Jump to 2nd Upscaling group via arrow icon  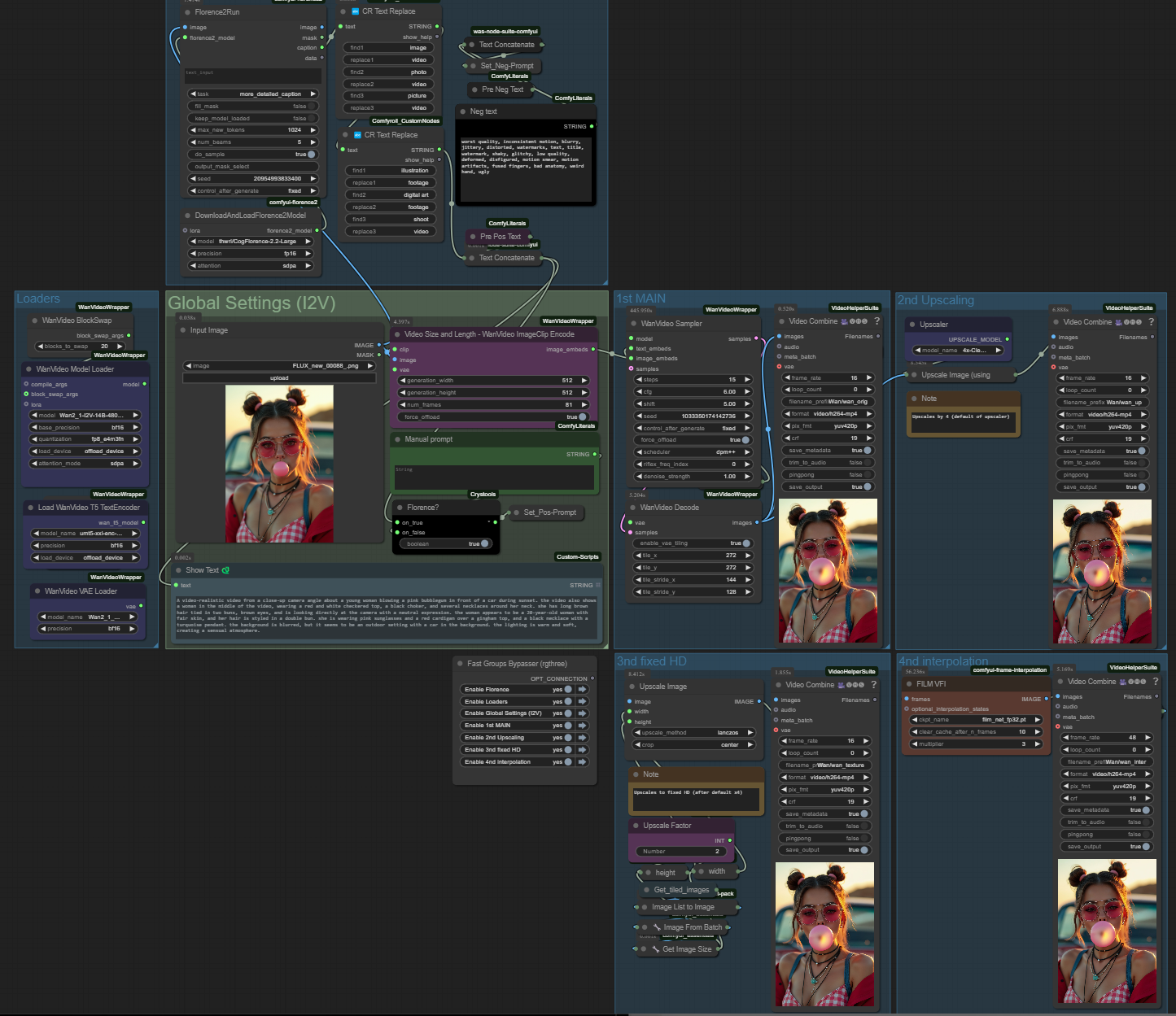(583, 738)
